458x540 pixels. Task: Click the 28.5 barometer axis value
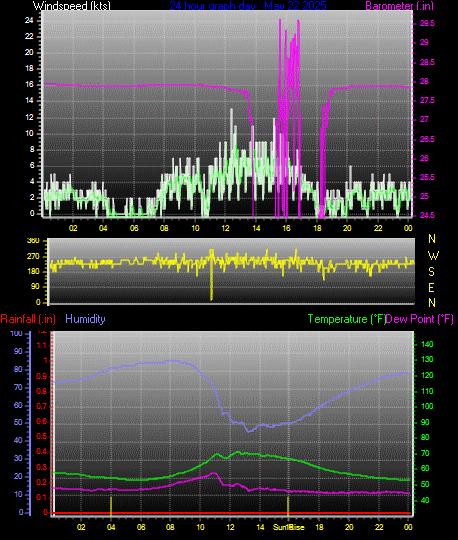pos(427,62)
